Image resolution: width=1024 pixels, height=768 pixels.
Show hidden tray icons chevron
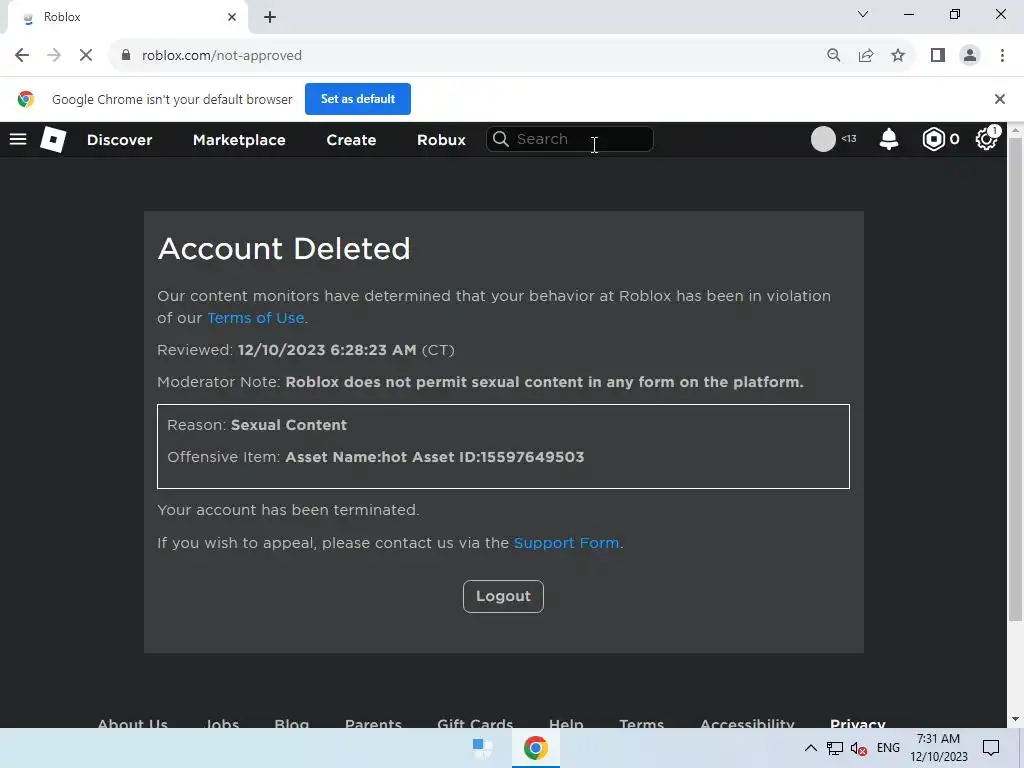pos(810,748)
